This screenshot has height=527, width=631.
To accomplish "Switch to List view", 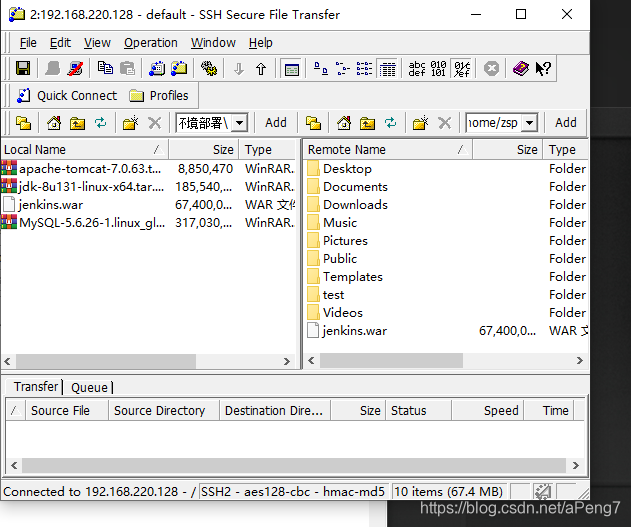I will pyautogui.click(x=364, y=69).
